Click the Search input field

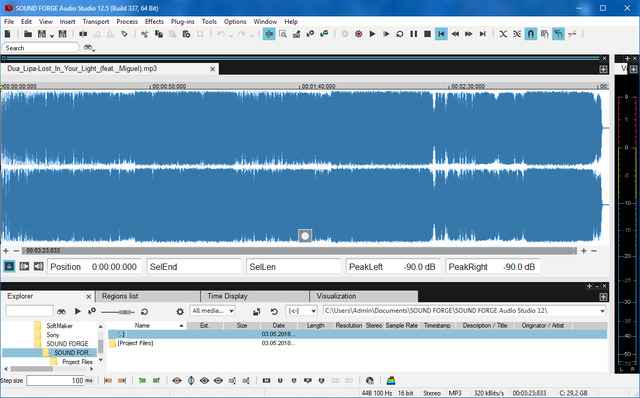(41, 48)
